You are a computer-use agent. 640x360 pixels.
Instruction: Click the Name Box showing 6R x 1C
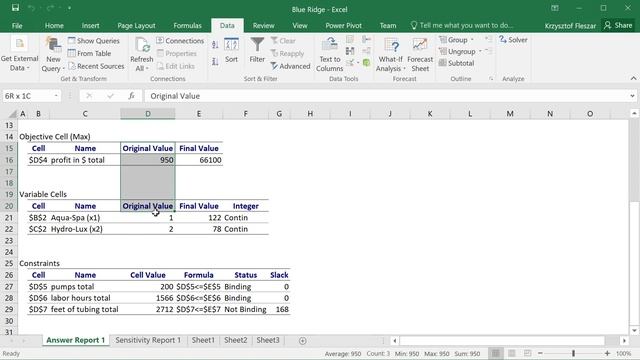28,96
